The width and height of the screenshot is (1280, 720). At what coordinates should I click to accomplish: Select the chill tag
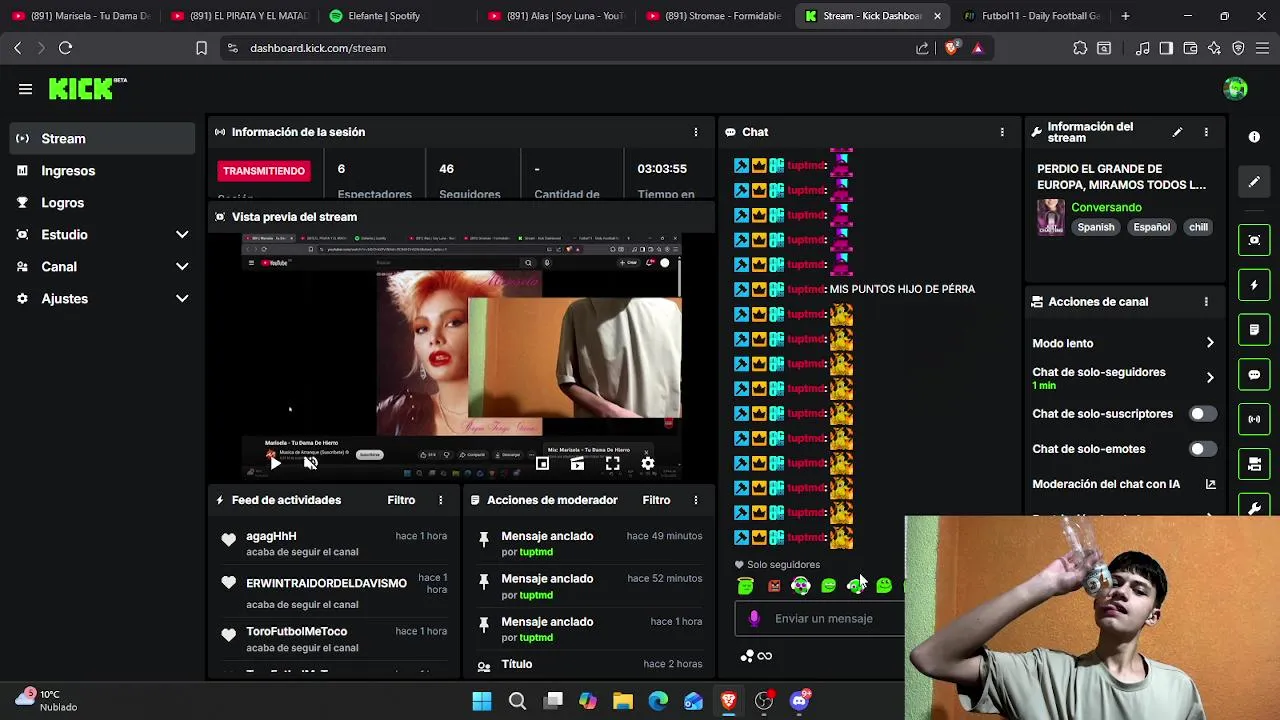[x=1198, y=227]
